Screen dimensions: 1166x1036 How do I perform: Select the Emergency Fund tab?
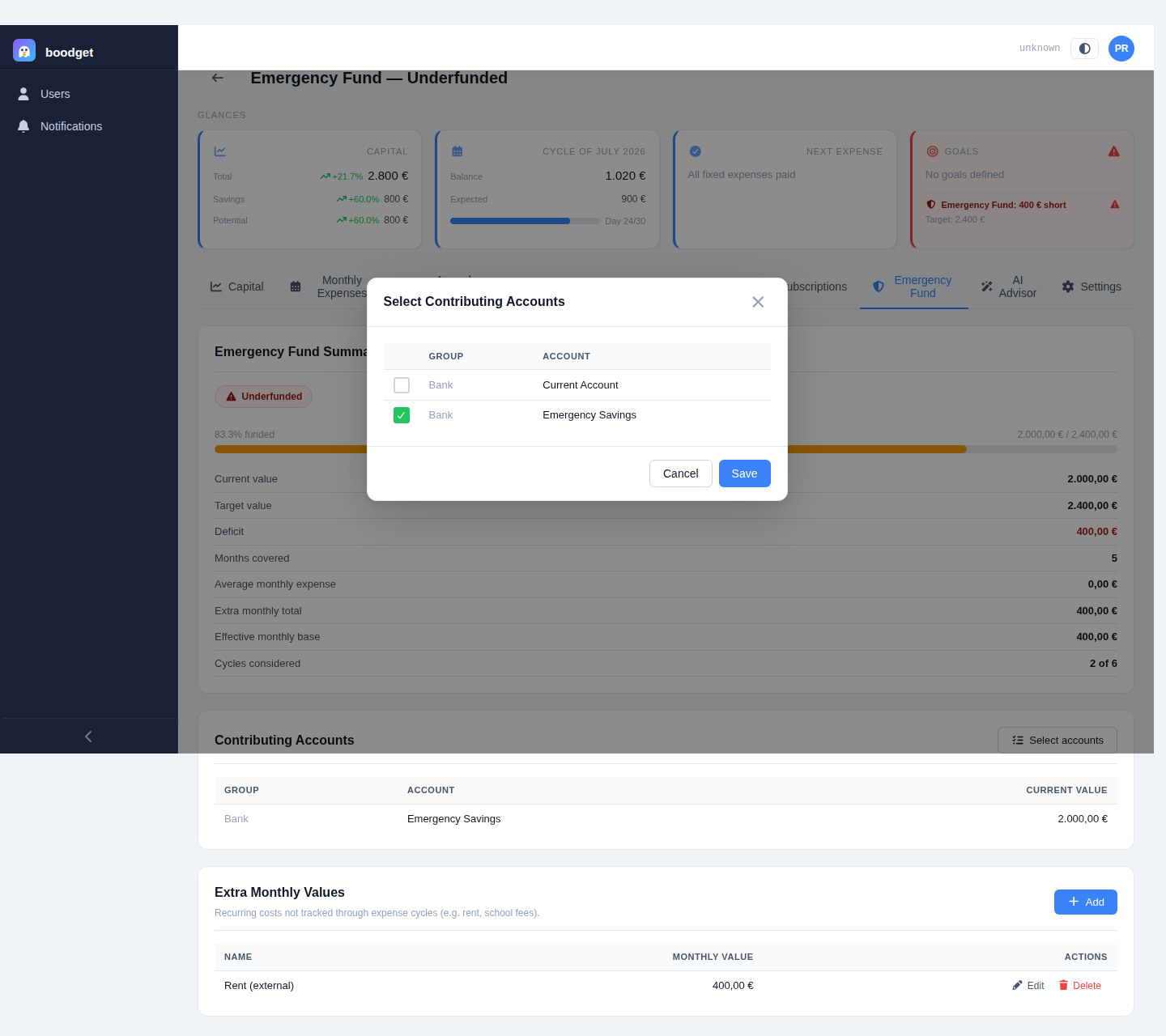[x=913, y=287]
